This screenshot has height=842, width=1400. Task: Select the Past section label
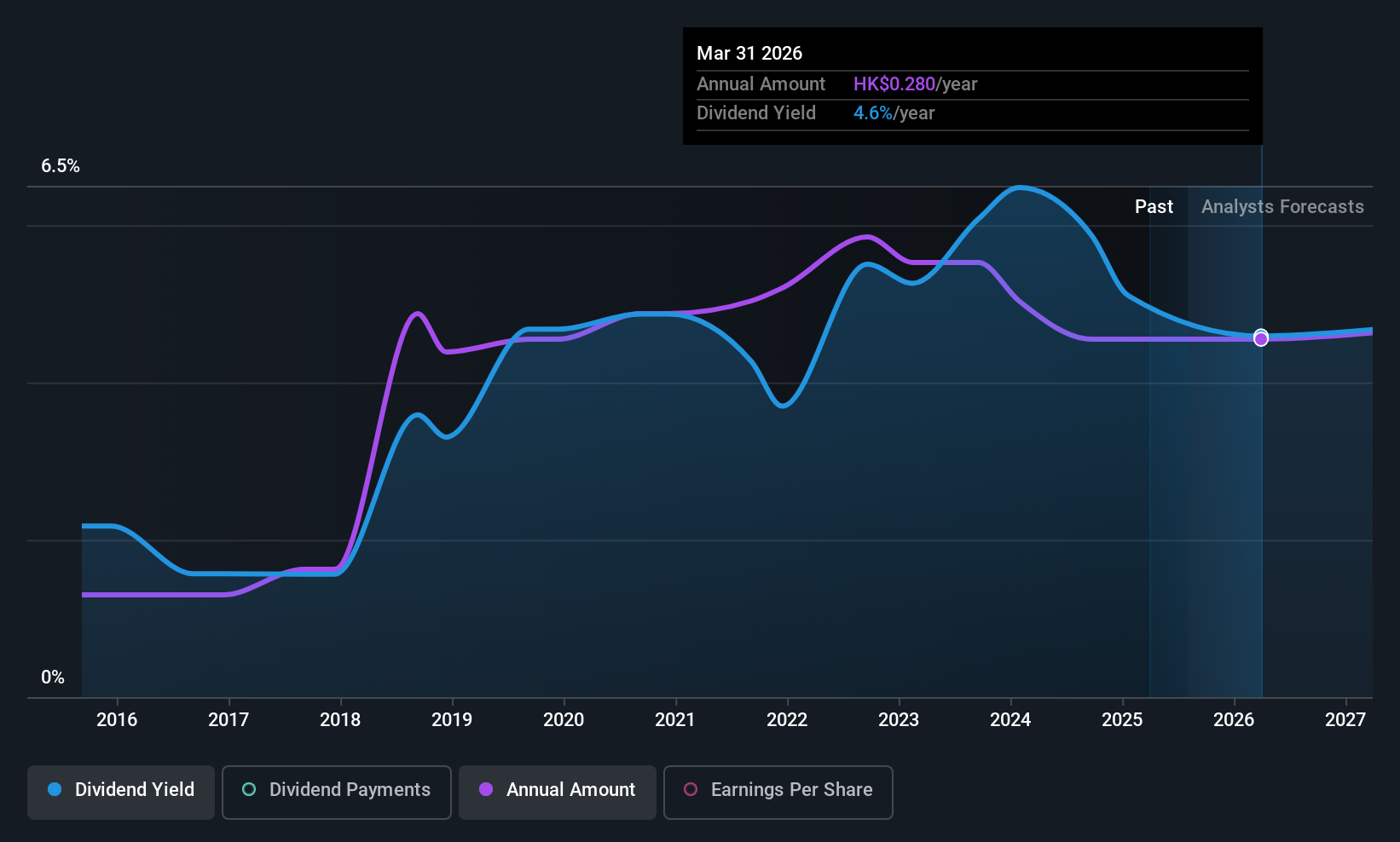pos(1154,207)
